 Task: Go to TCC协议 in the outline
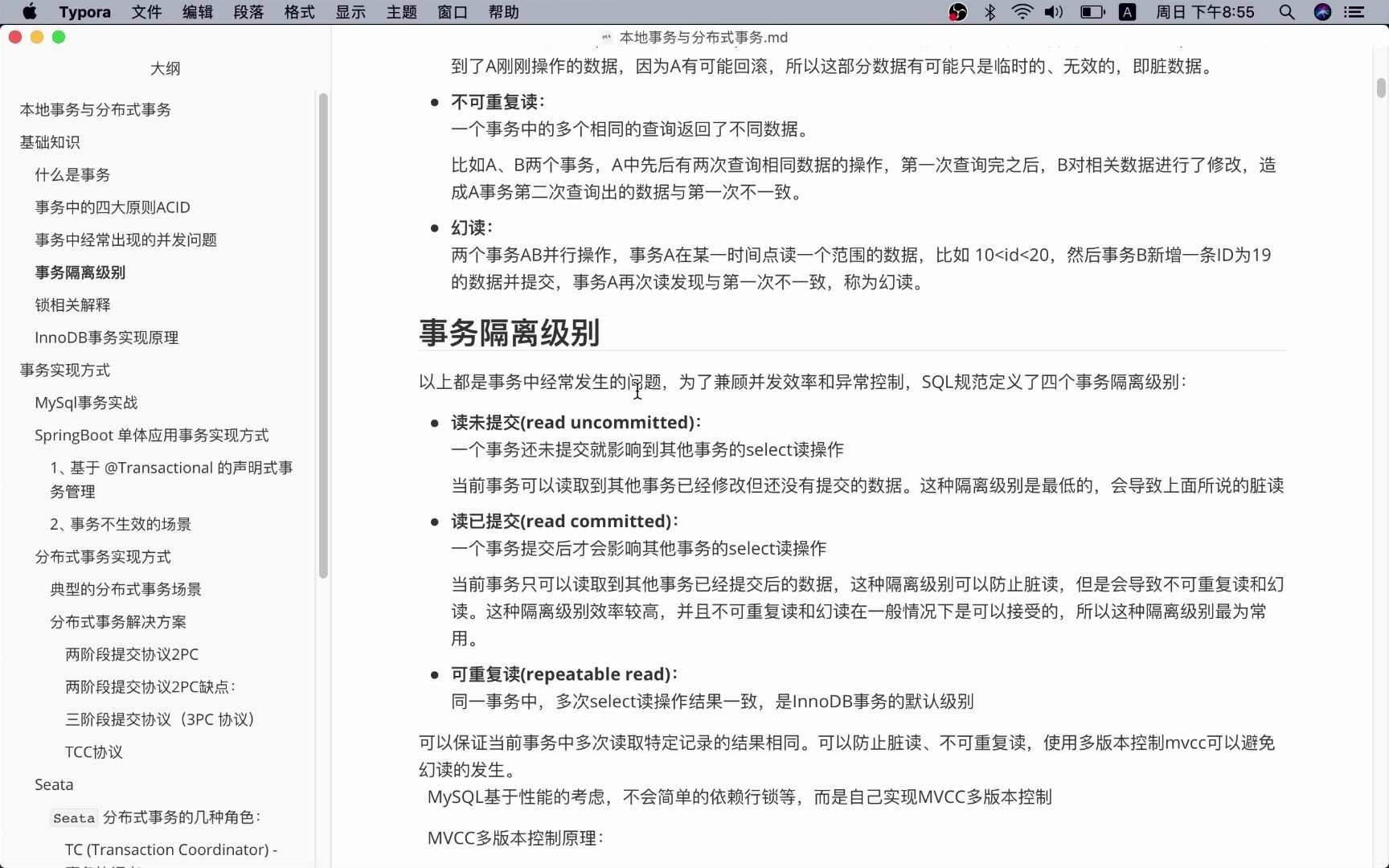[94, 751]
